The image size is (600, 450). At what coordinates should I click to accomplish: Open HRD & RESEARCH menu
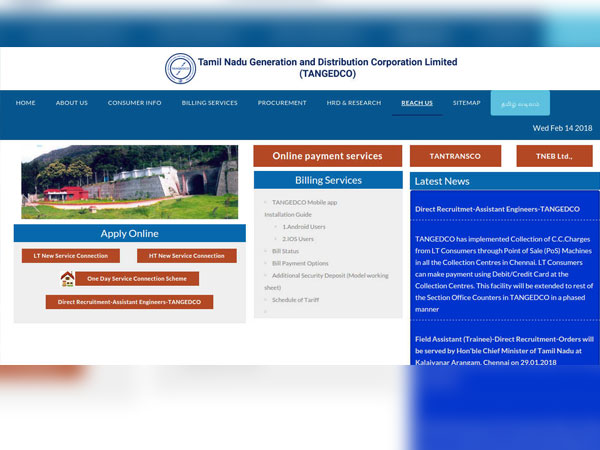[354, 103]
